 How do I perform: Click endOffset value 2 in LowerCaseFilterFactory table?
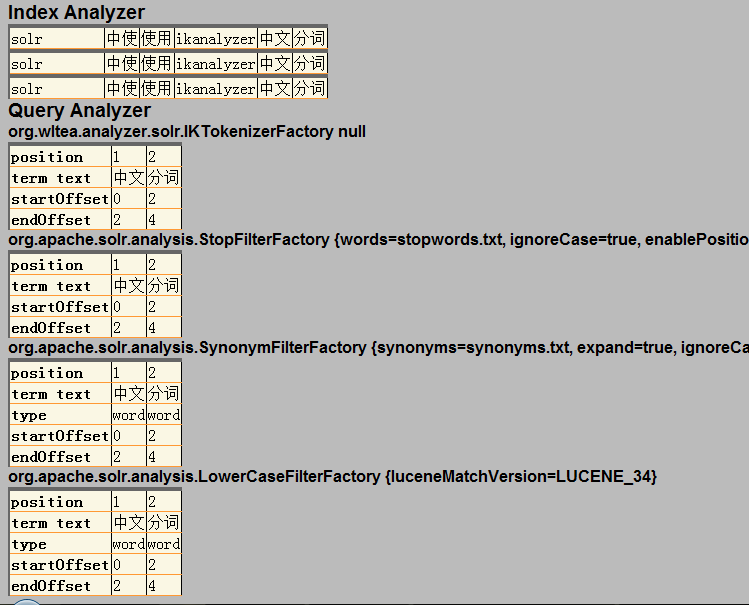pos(117,586)
